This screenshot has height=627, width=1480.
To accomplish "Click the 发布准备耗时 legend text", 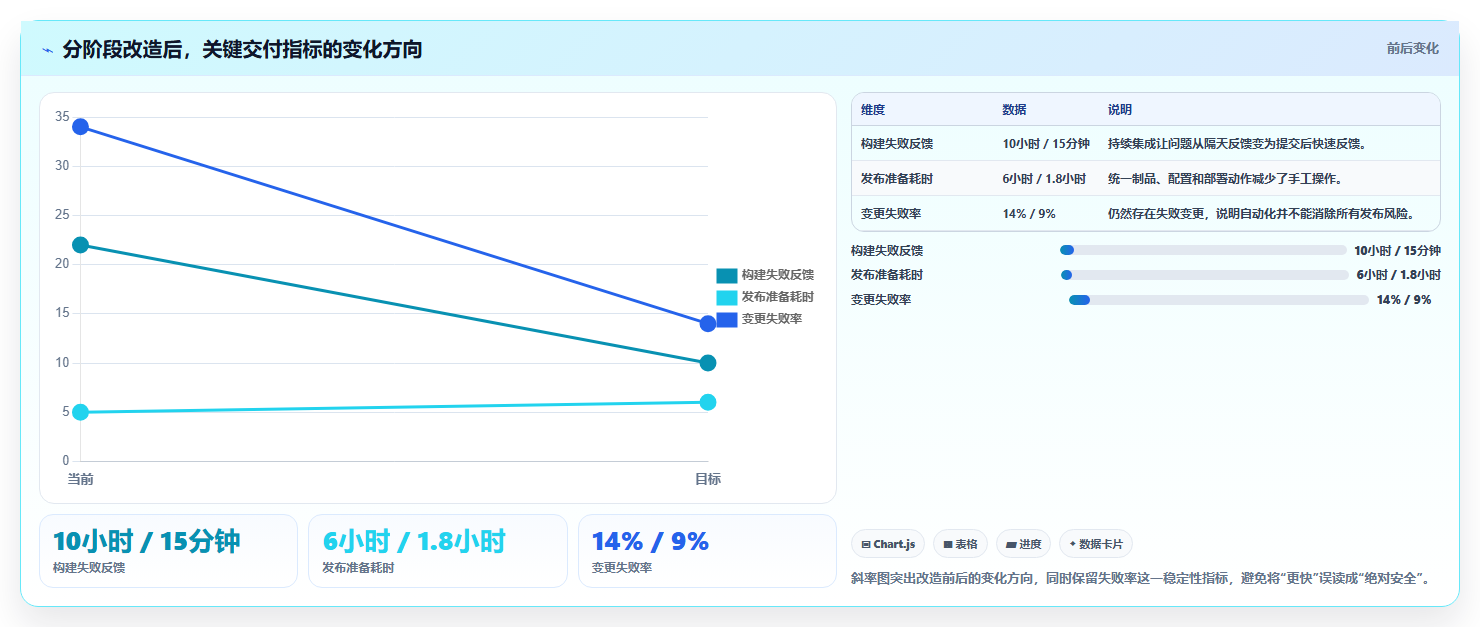I will coord(778,297).
